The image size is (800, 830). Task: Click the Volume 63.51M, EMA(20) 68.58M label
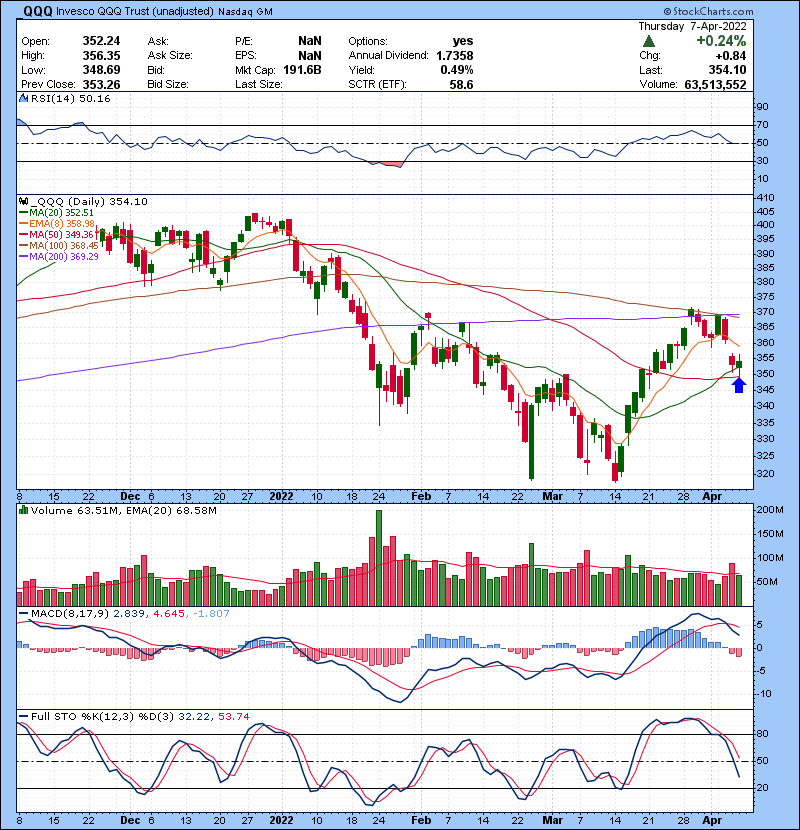pyautogui.click(x=123, y=510)
